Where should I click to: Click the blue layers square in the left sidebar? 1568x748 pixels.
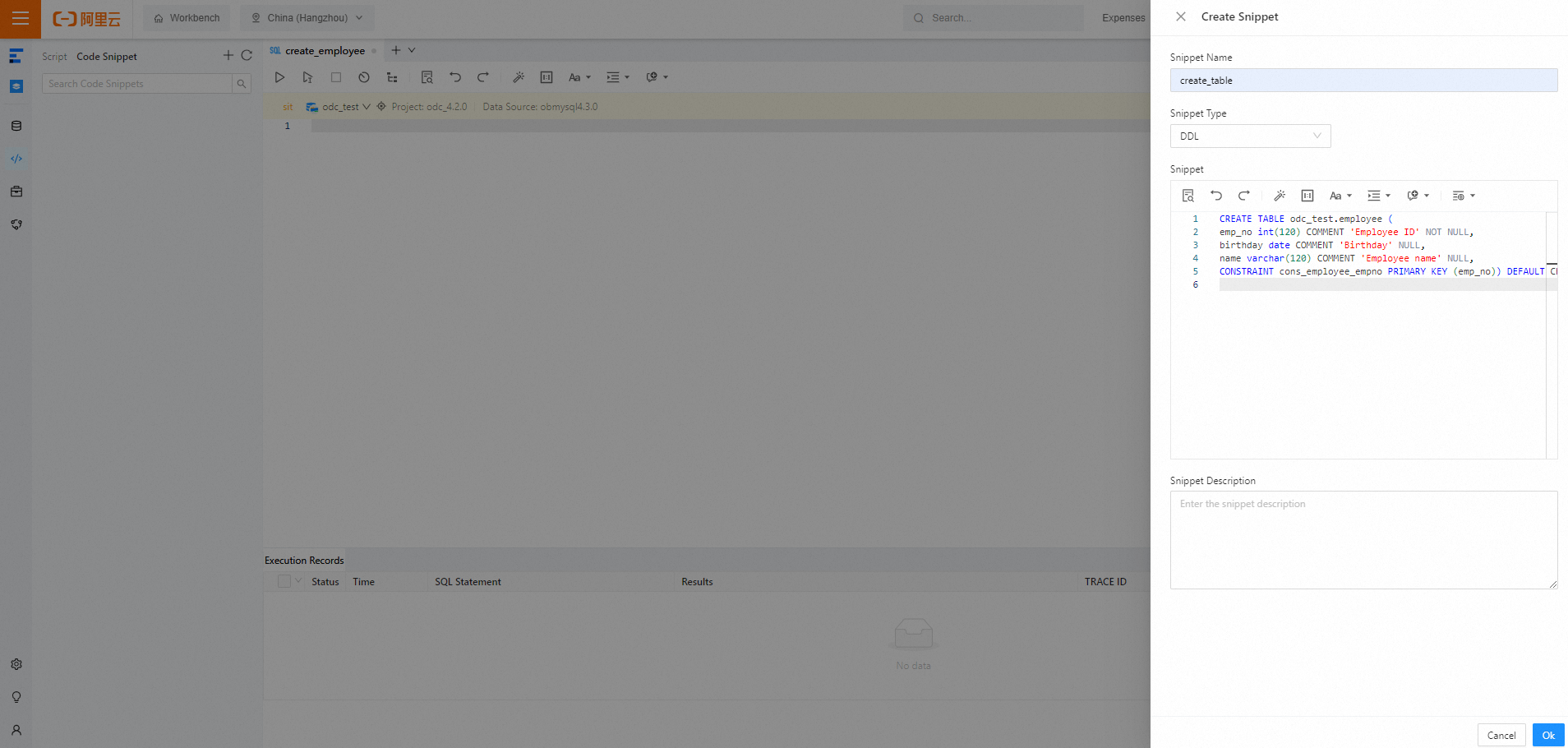pos(16,86)
